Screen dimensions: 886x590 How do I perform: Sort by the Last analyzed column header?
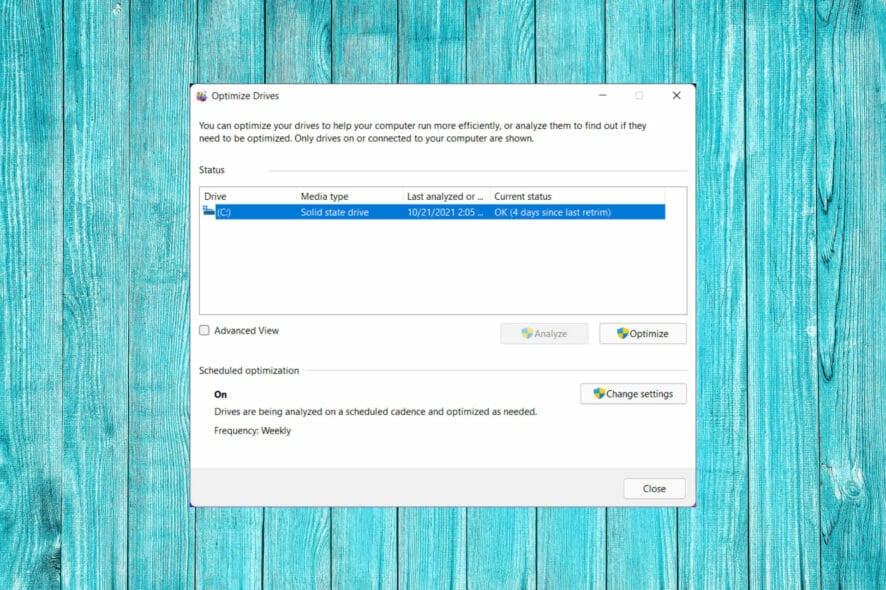coord(443,196)
